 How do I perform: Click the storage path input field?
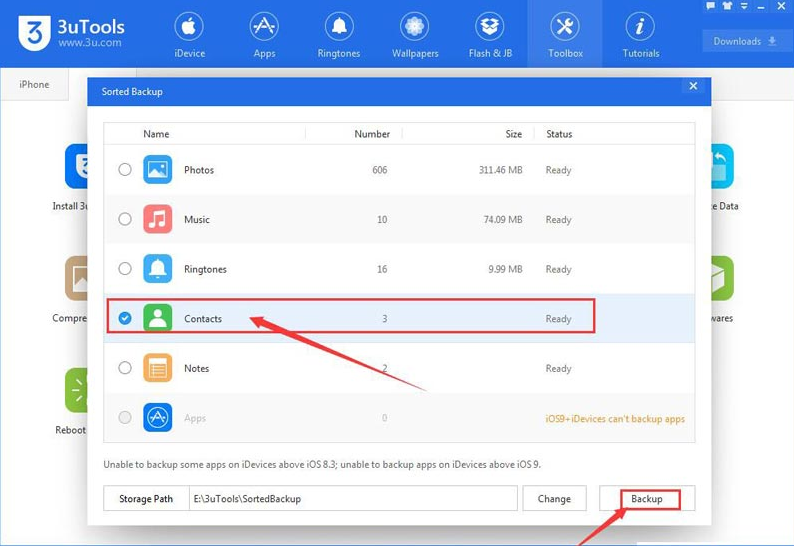click(353, 499)
